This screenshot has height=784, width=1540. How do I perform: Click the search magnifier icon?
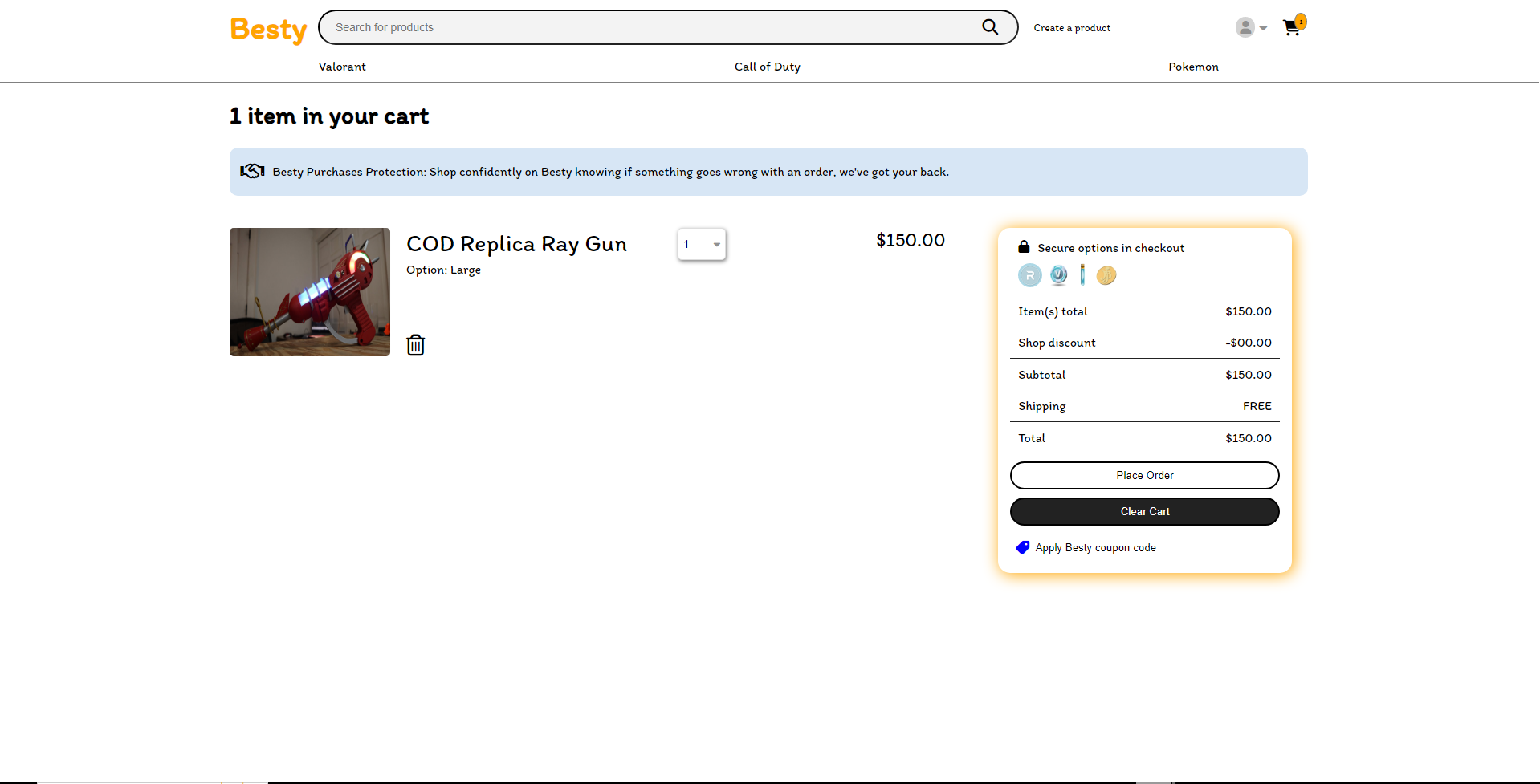990,27
